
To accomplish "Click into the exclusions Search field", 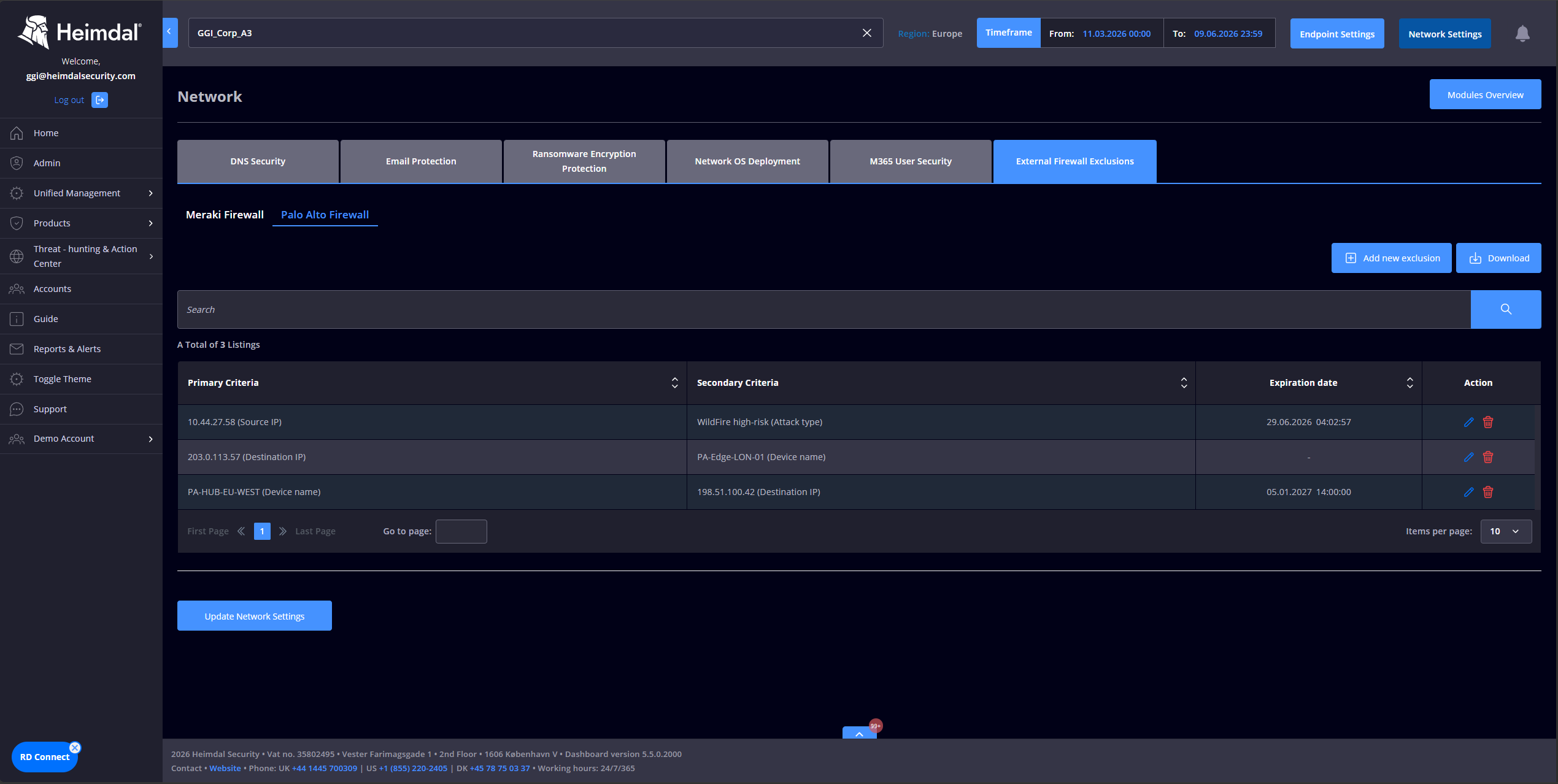I will 824,309.
